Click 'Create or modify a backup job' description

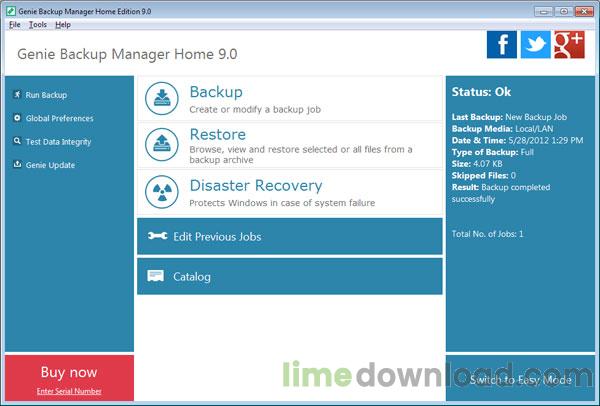(255, 109)
